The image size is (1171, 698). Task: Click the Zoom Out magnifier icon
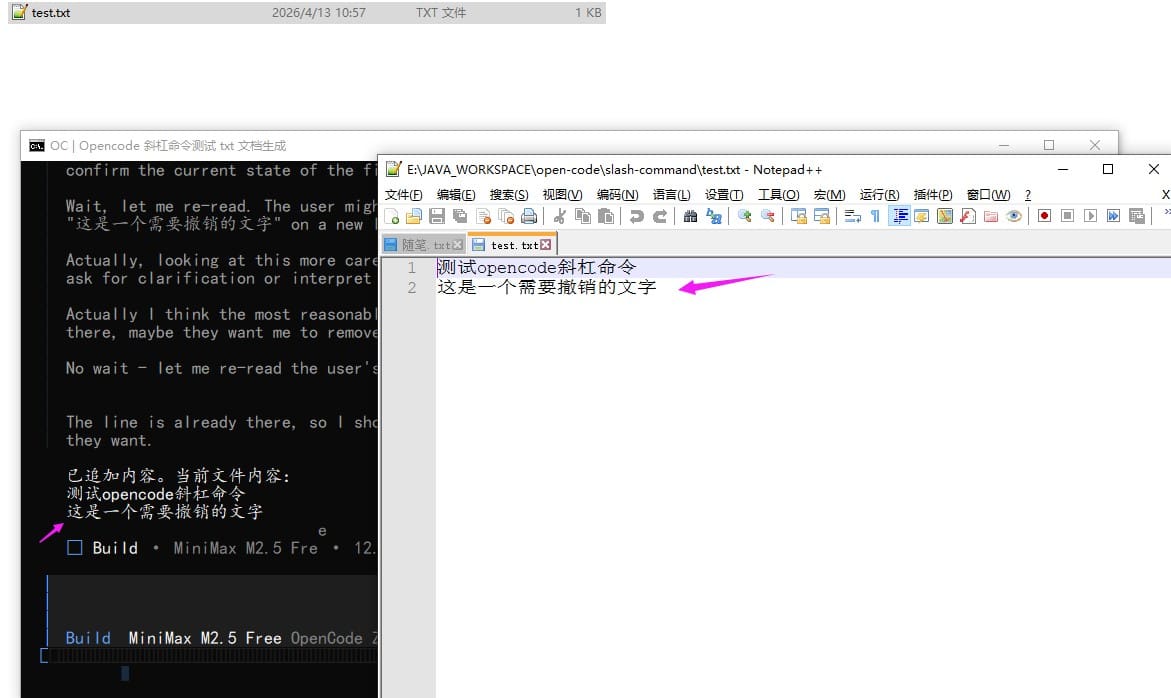tap(767, 216)
